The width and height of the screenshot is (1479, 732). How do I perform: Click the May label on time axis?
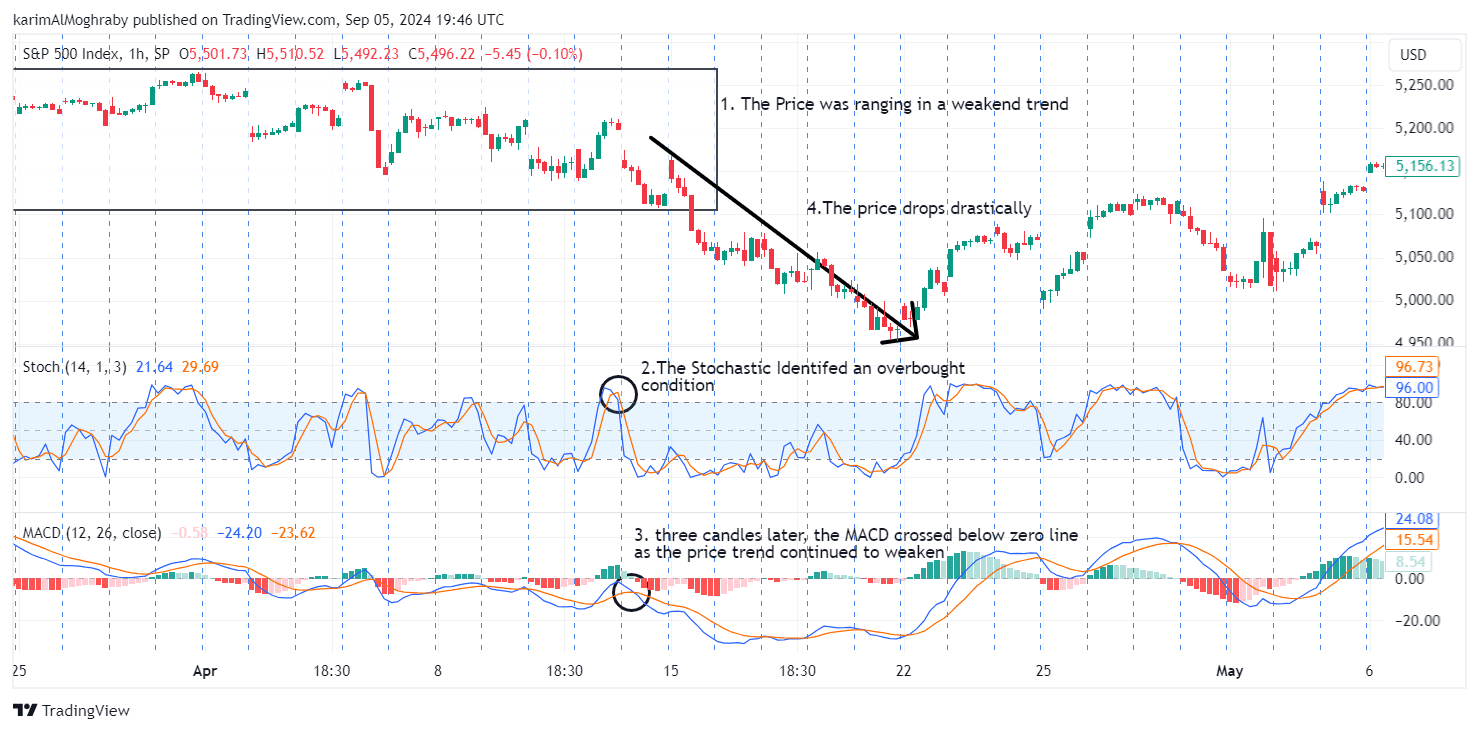[1229, 672]
